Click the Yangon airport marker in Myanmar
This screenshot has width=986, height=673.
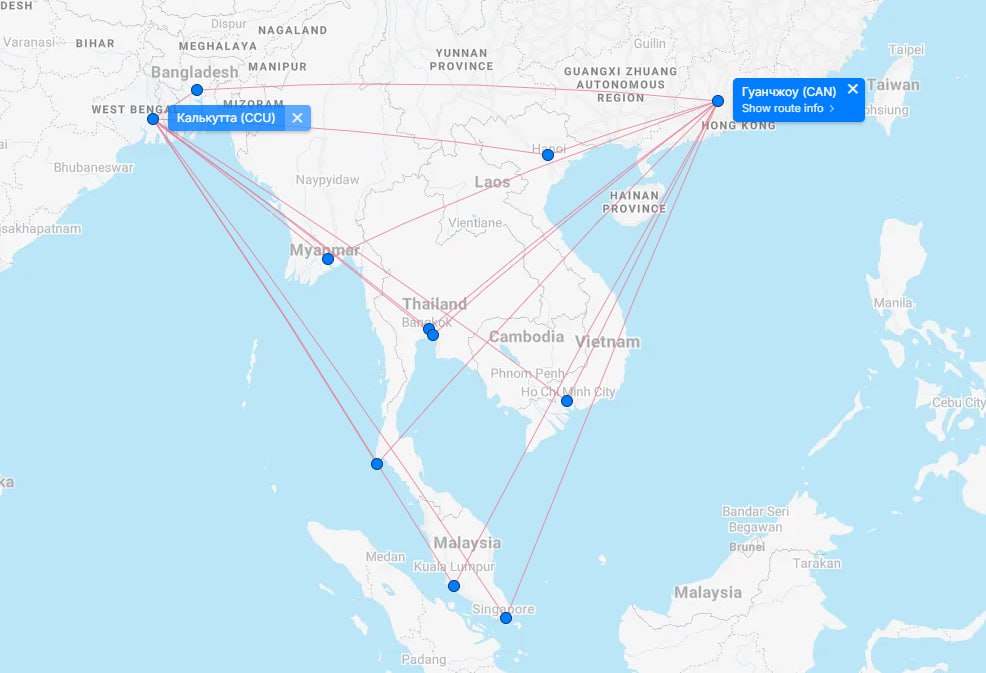pyautogui.click(x=328, y=259)
